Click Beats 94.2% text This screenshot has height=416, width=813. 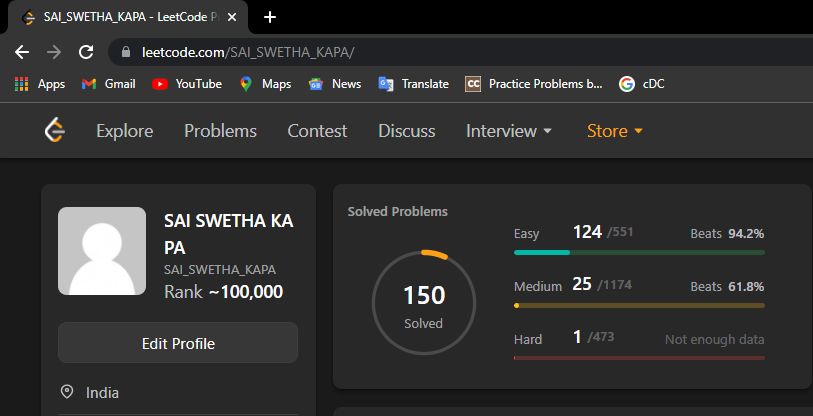(727, 233)
